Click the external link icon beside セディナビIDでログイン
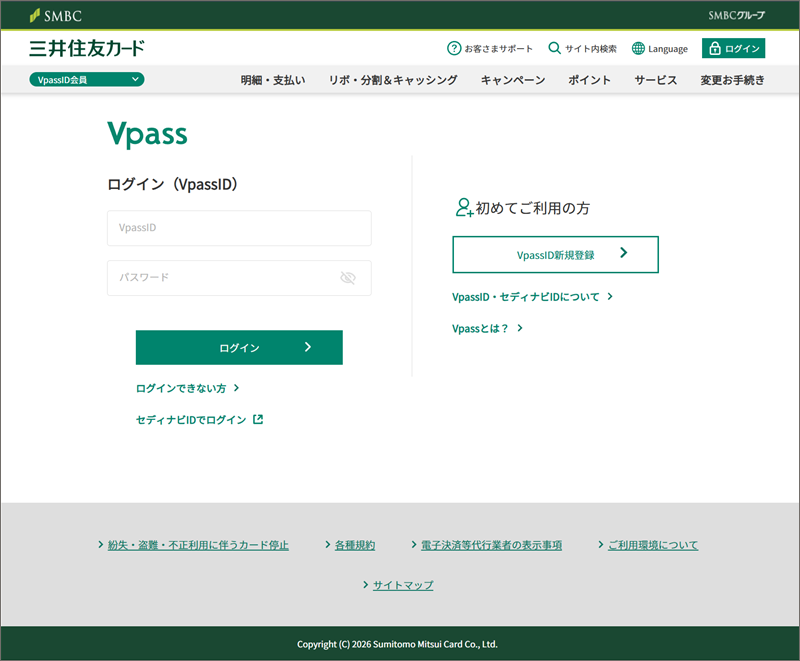 [258, 420]
